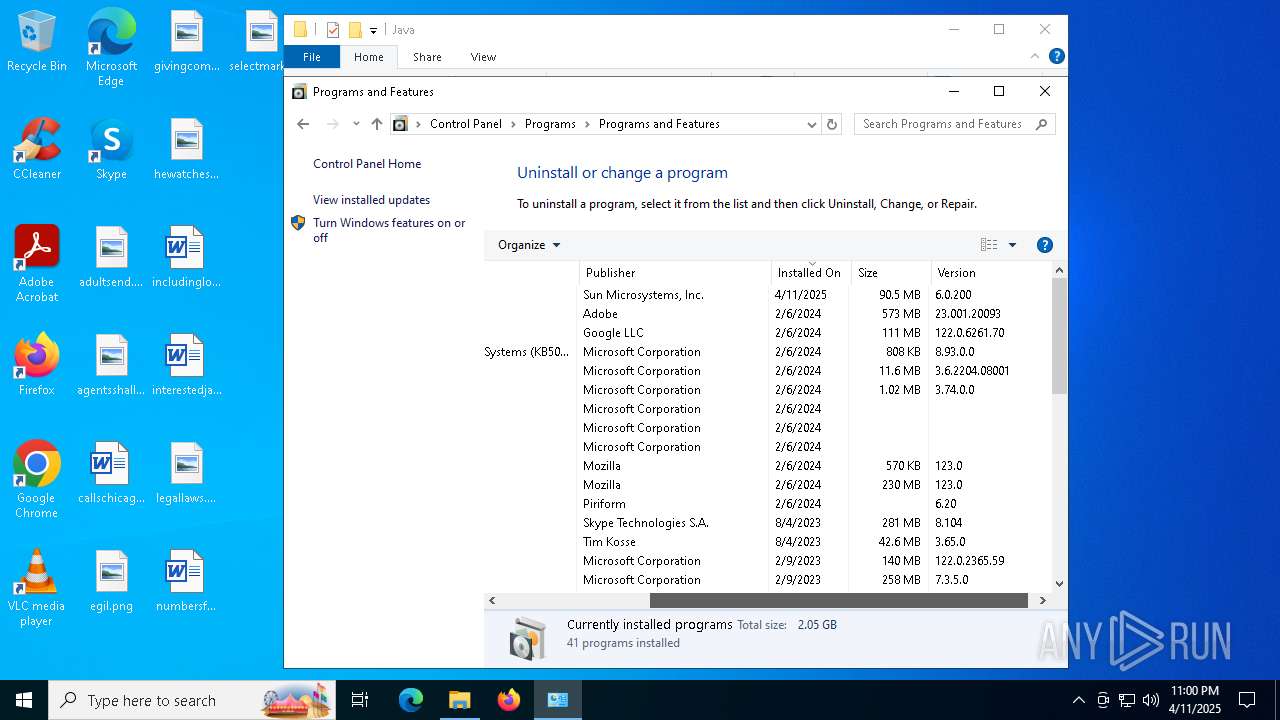
Task: Open the Organize dropdown menu
Action: [529, 245]
